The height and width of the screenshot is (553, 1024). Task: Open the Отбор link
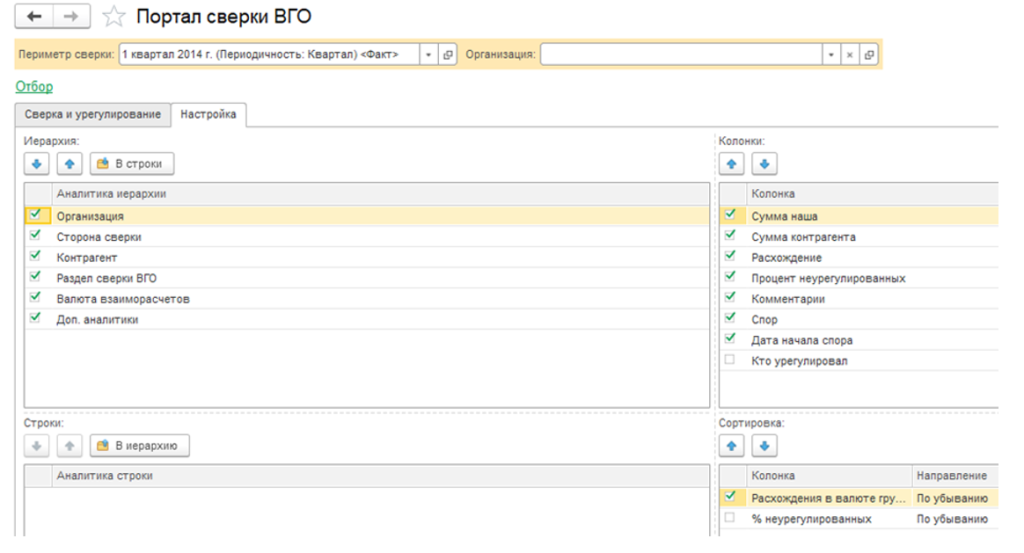coord(34,87)
